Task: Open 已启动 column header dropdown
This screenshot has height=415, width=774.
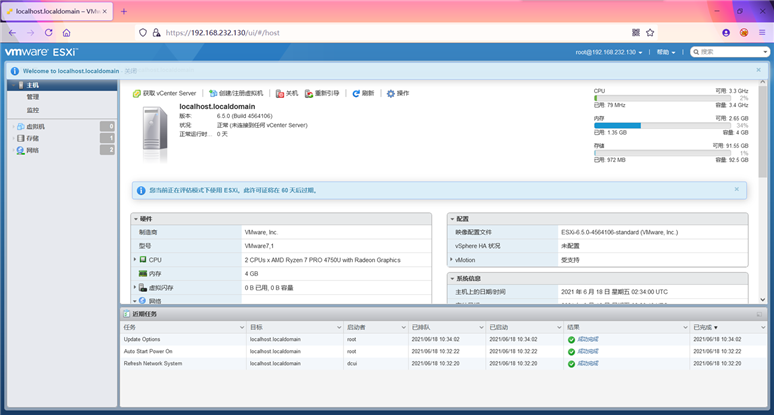Action: click(559, 327)
